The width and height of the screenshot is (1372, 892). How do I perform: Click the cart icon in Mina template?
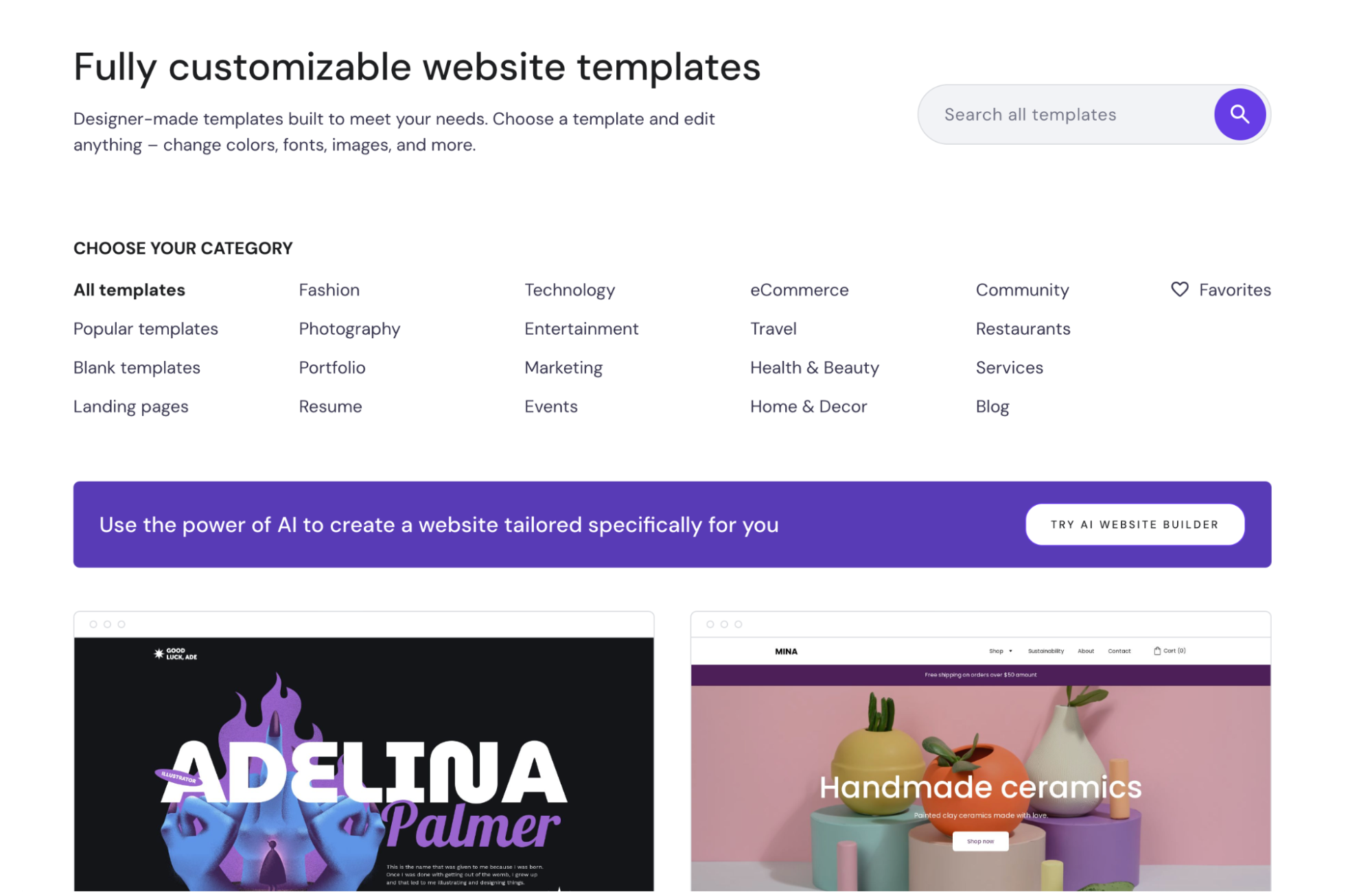tap(1157, 650)
